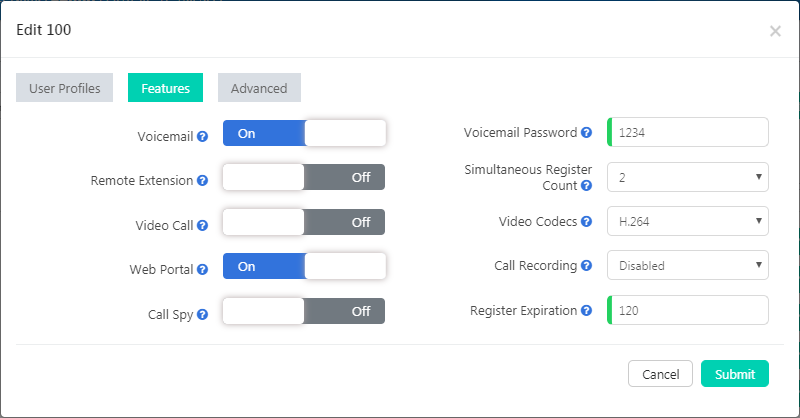Turn on the Call Spy toggle
Viewport: 800px width, 418px height.
pos(304,311)
